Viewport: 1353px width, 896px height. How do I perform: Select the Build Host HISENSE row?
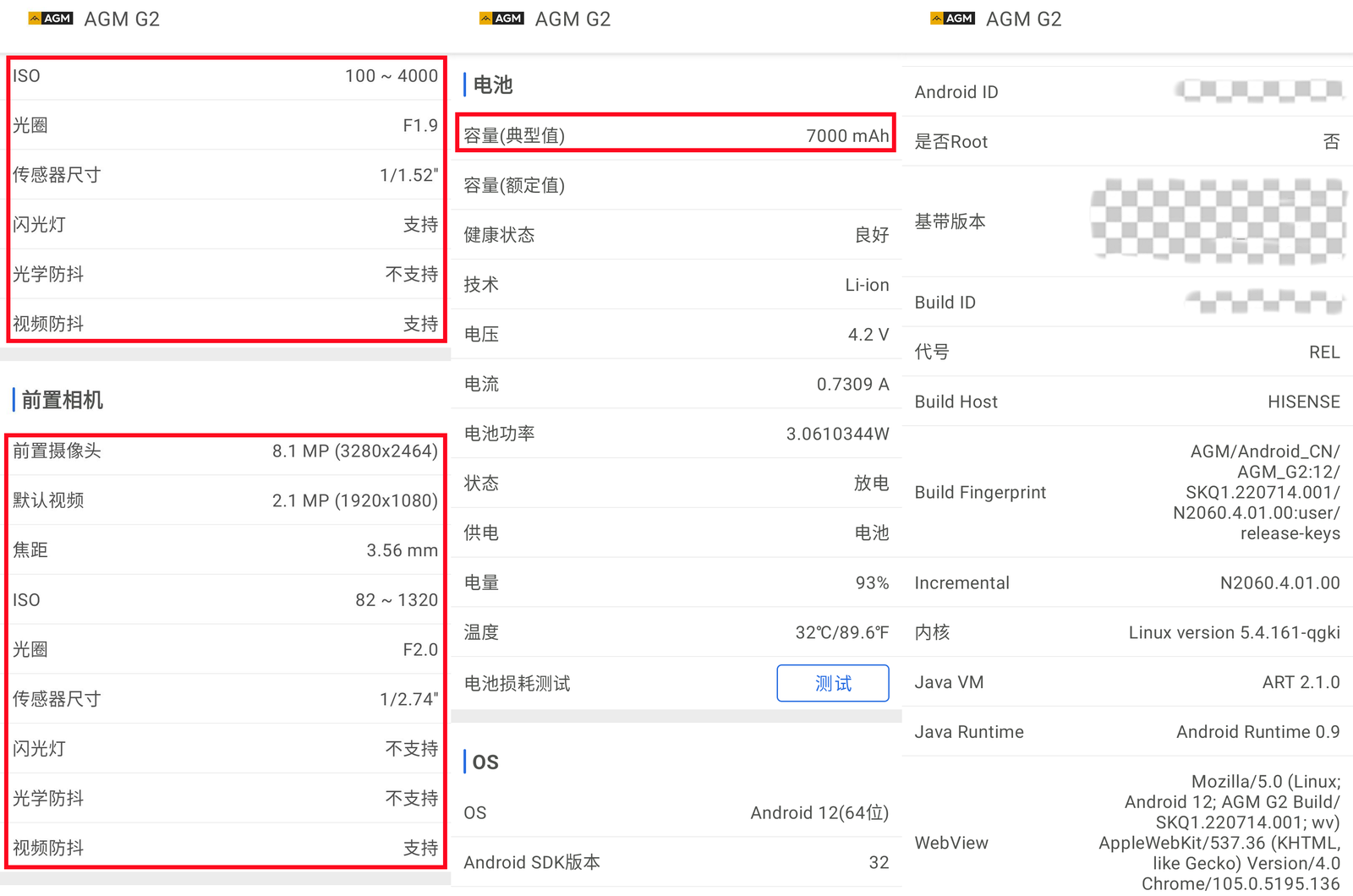coord(1127,402)
